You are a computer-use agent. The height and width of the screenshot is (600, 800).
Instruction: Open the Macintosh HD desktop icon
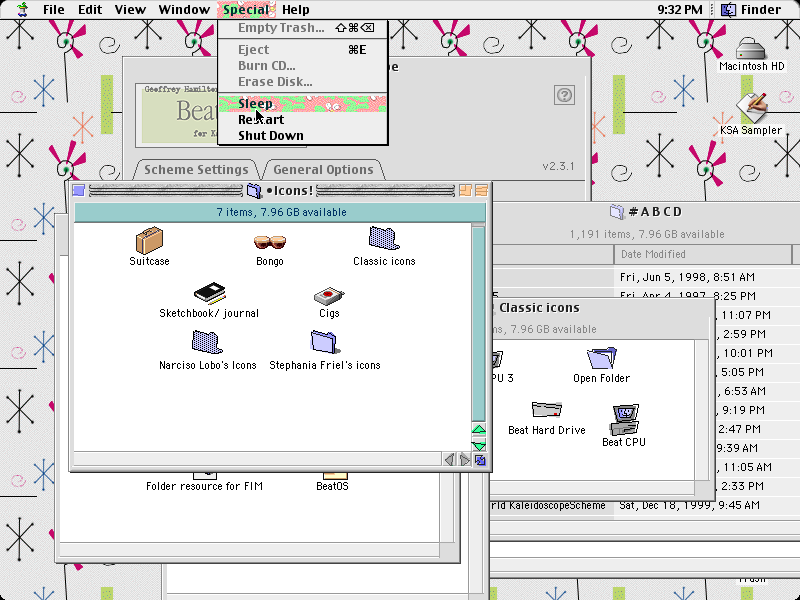[751, 49]
